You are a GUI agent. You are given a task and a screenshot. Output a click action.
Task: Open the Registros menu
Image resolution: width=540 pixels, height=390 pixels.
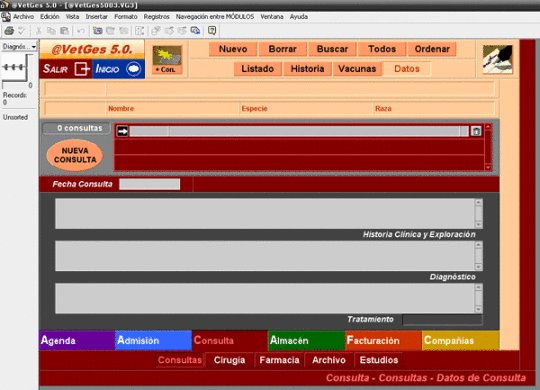[x=157, y=17]
